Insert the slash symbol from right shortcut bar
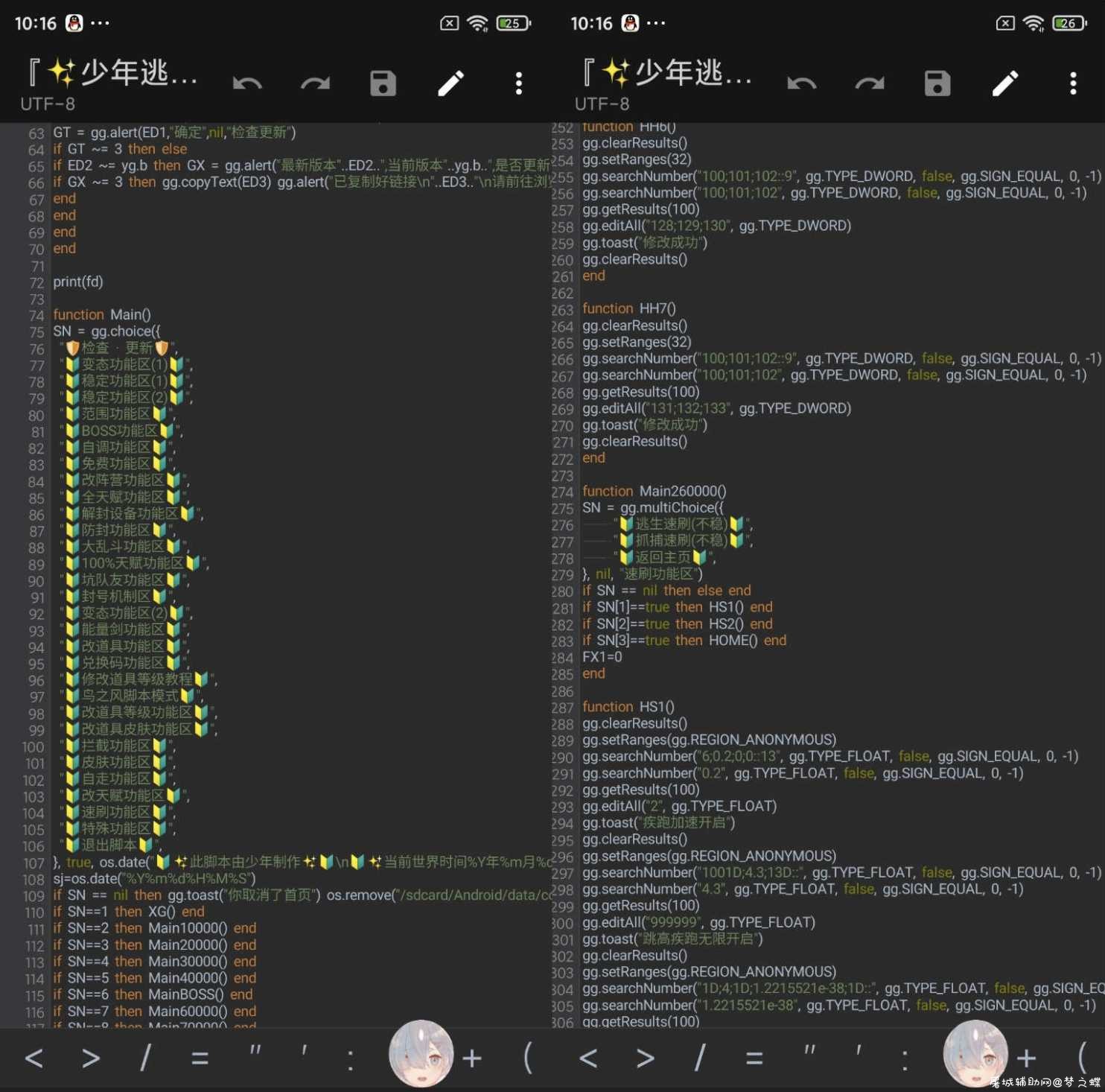Image resolution: width=1105 pixels, height=1092 pixels. click(x=700, y=1058)
